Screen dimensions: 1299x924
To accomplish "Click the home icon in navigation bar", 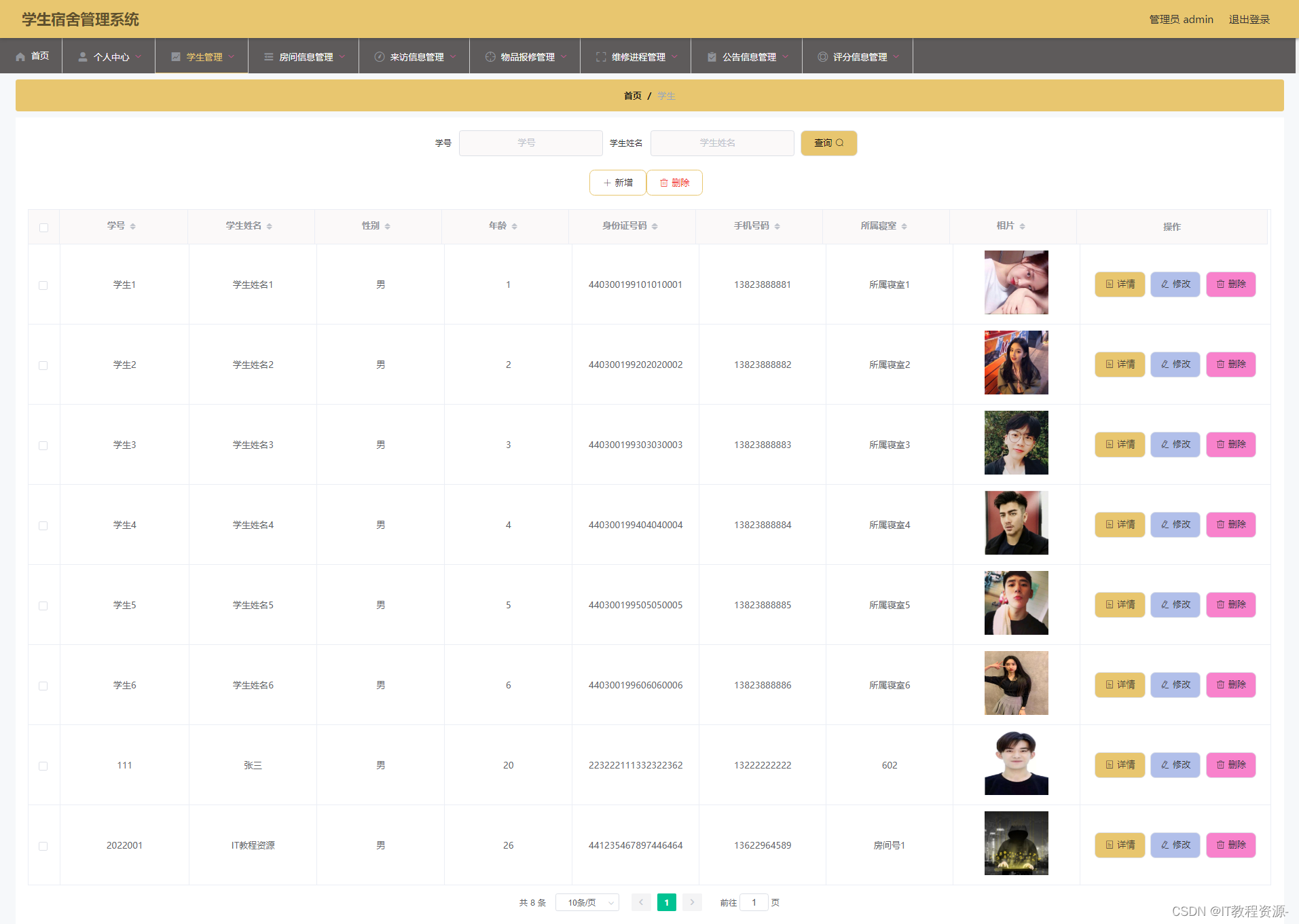I will pyautogui.click(x=20, y=56).
